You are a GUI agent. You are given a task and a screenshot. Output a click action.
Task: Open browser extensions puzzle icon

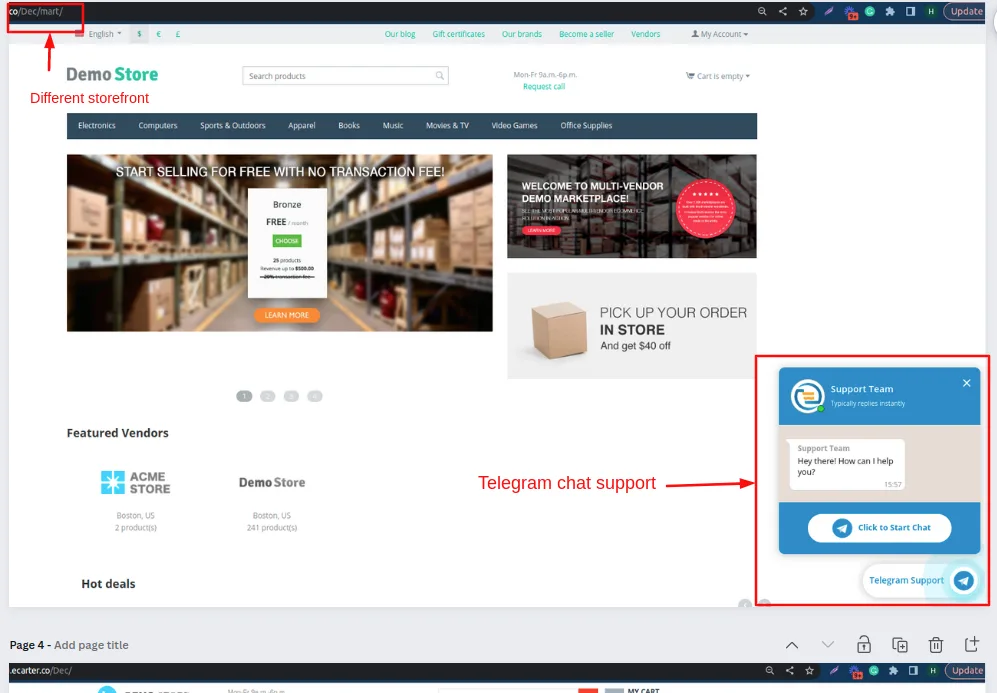point(890,11)
